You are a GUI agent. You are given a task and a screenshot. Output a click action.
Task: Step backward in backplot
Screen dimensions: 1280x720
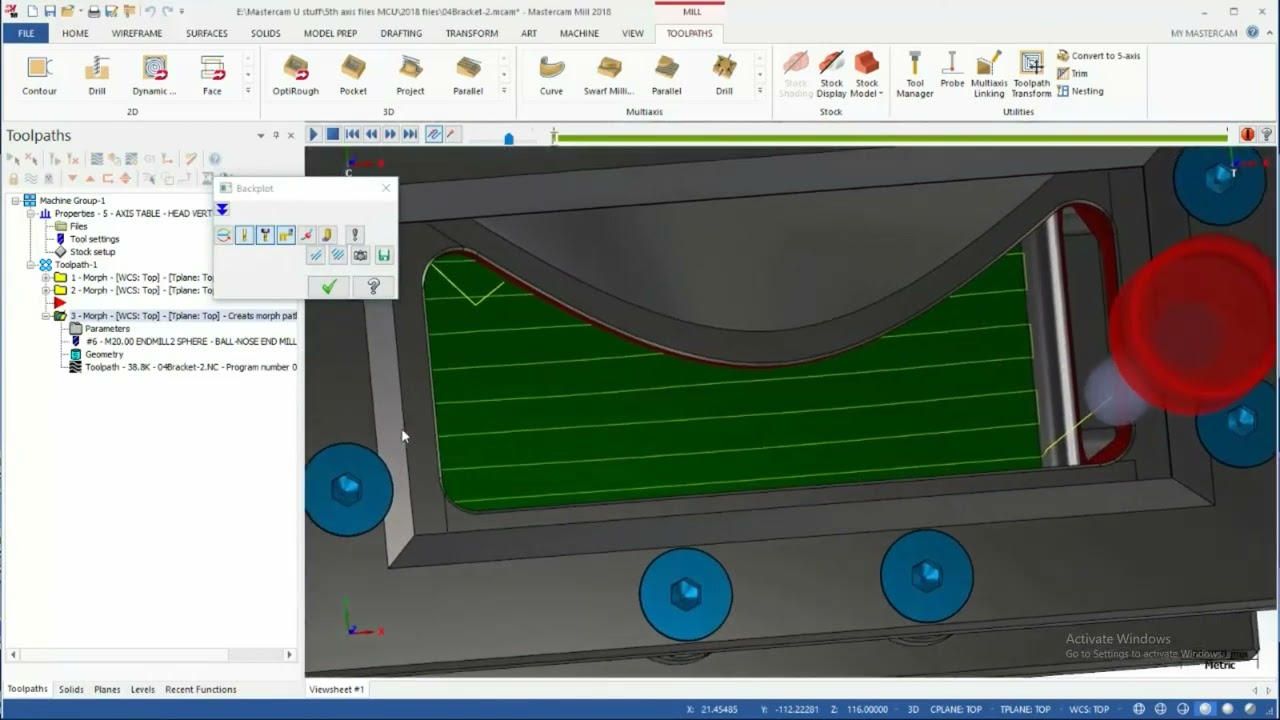pos(371,134)
